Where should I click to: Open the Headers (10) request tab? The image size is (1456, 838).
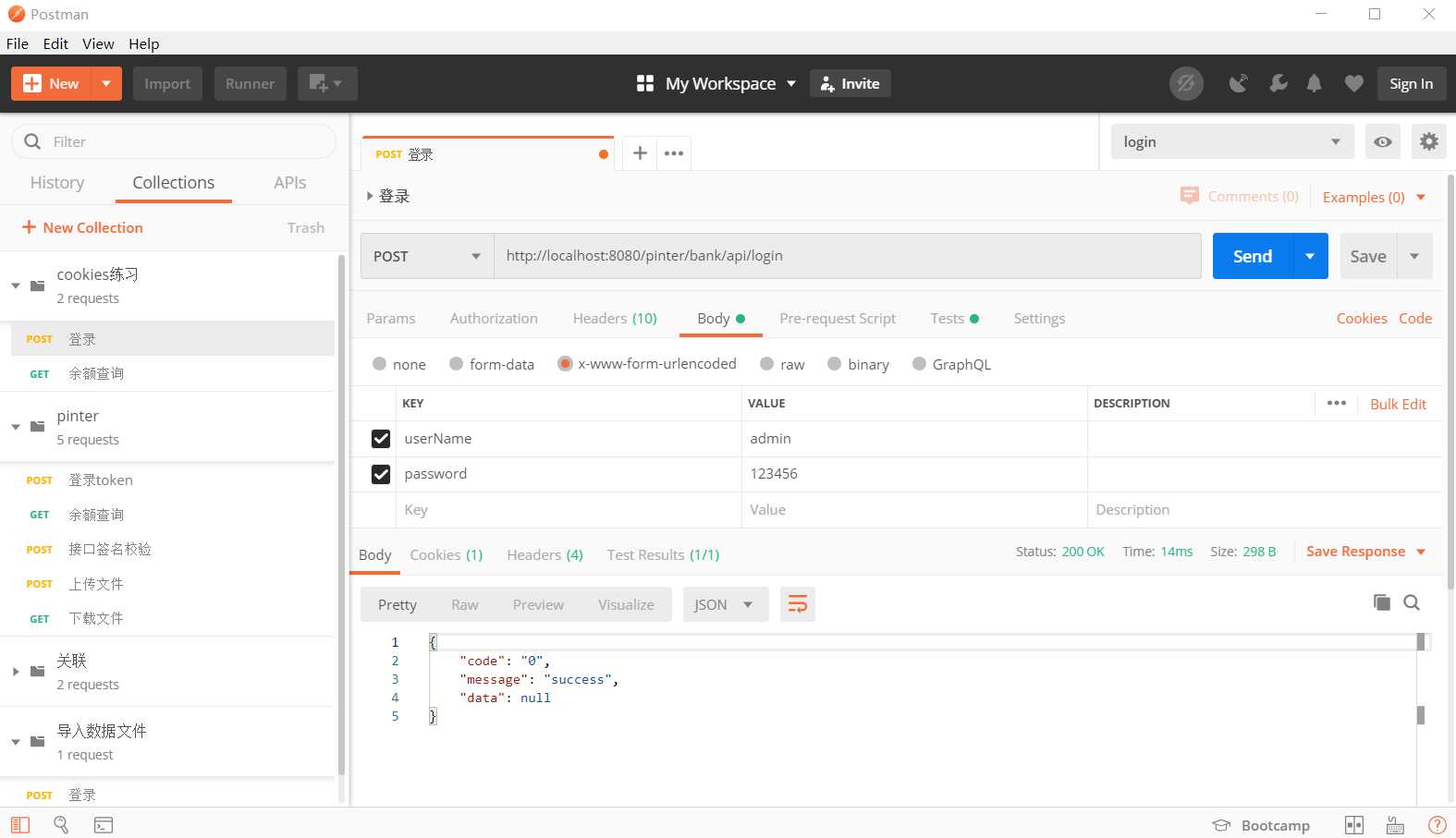[615, 319]
